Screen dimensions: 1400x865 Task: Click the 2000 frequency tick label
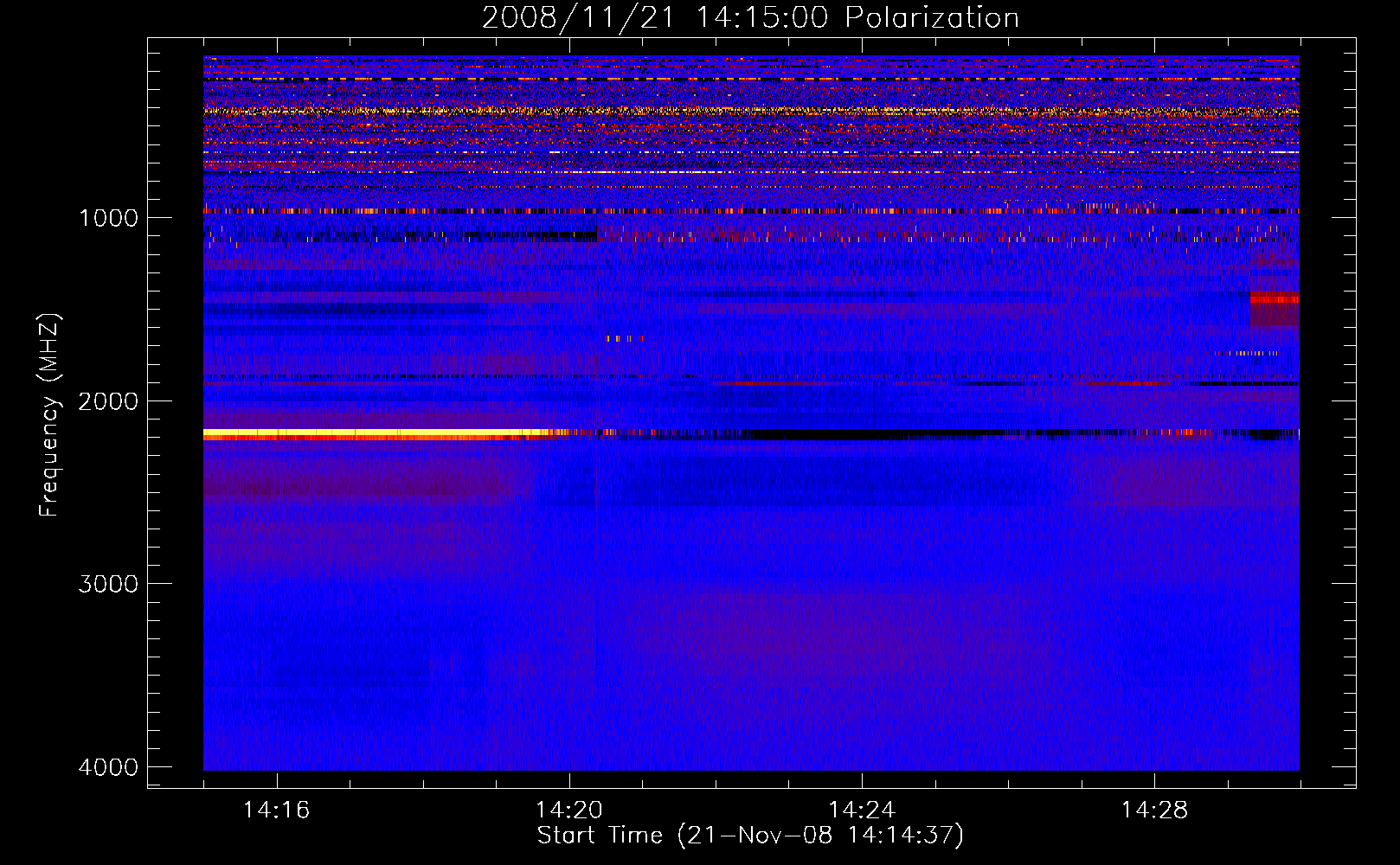[108, 400]
